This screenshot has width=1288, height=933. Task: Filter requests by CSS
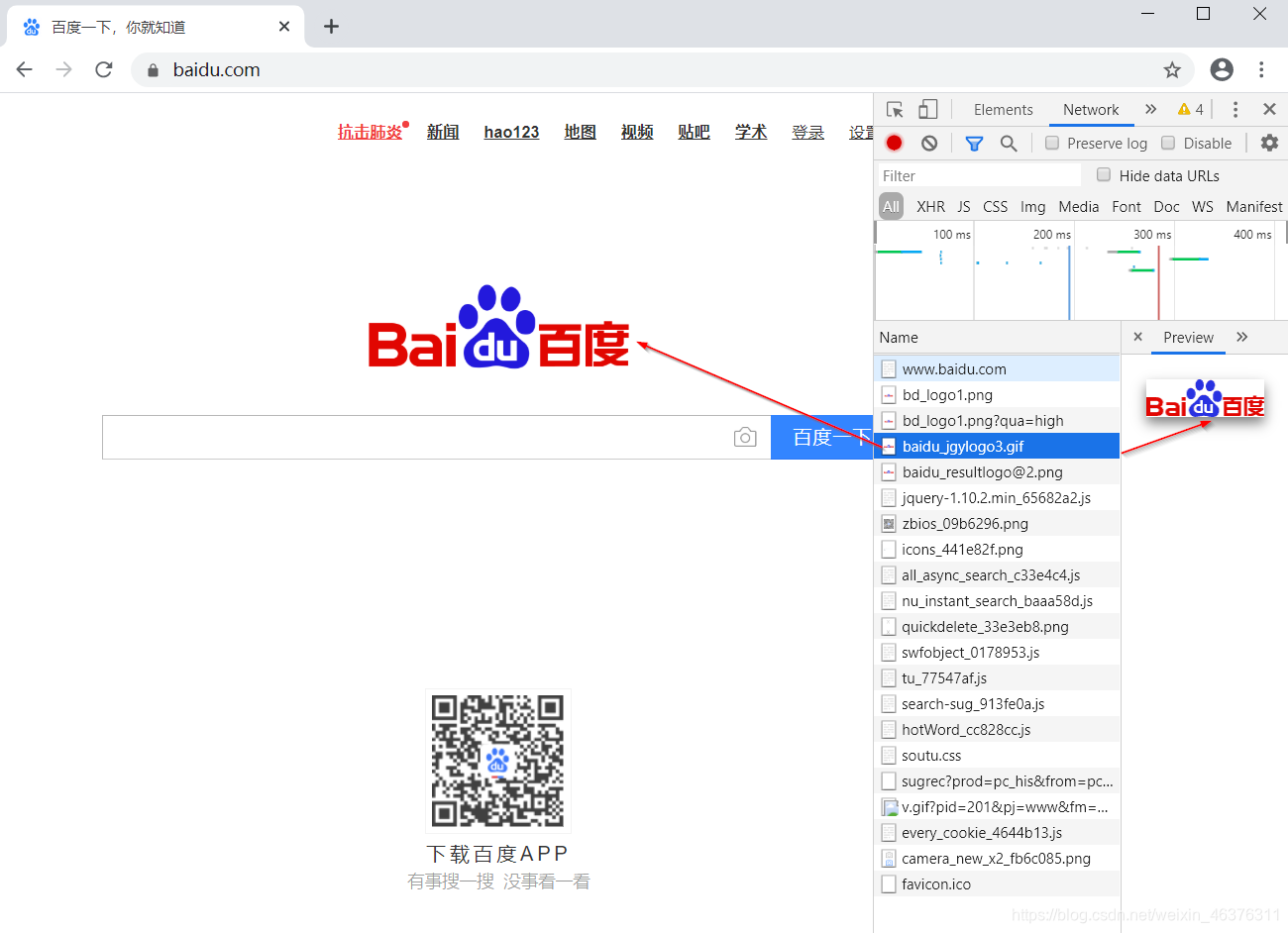[x=995, y=207]
